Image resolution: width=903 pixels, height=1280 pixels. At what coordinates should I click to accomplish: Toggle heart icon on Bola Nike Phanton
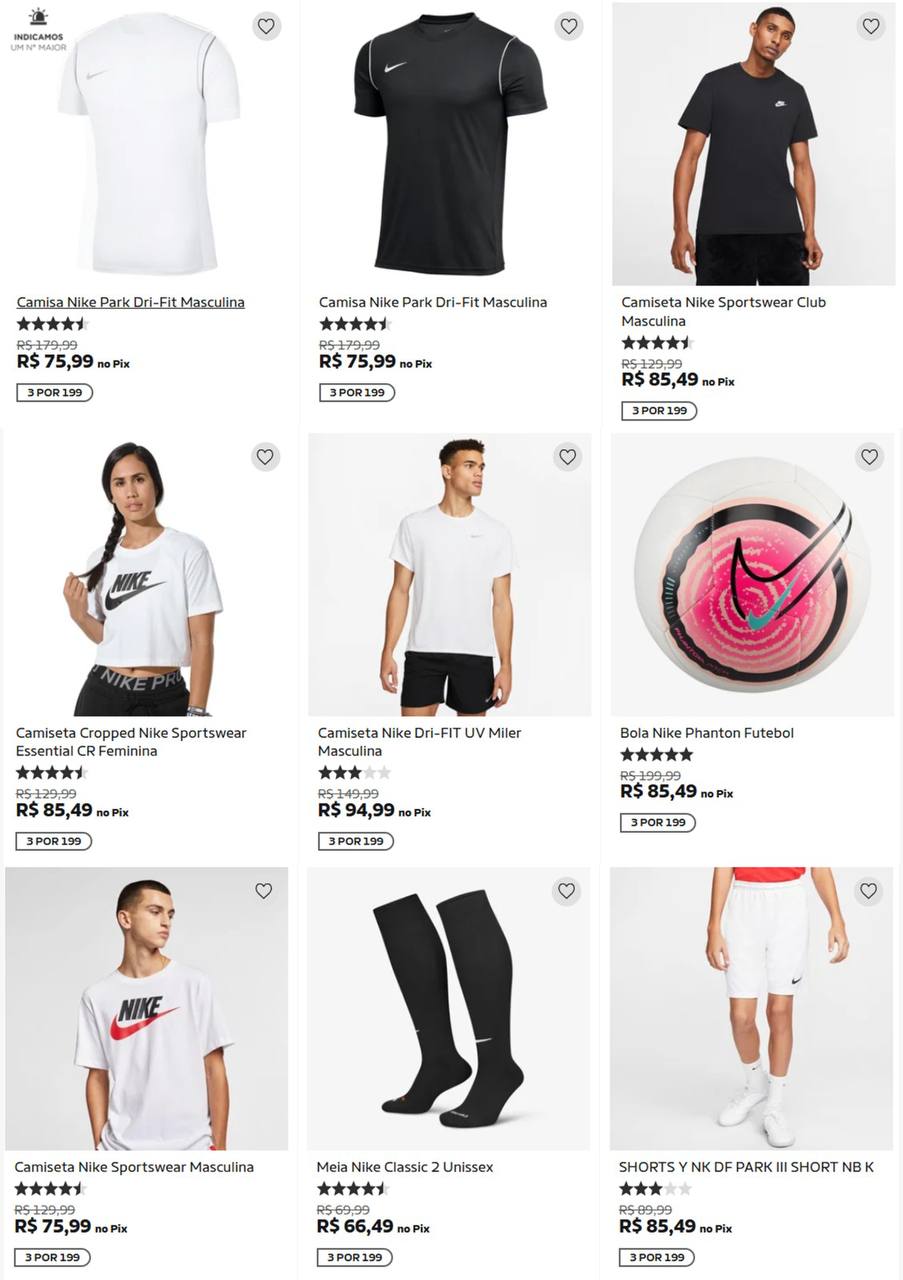pyautogui.click(x=870, y=457)
